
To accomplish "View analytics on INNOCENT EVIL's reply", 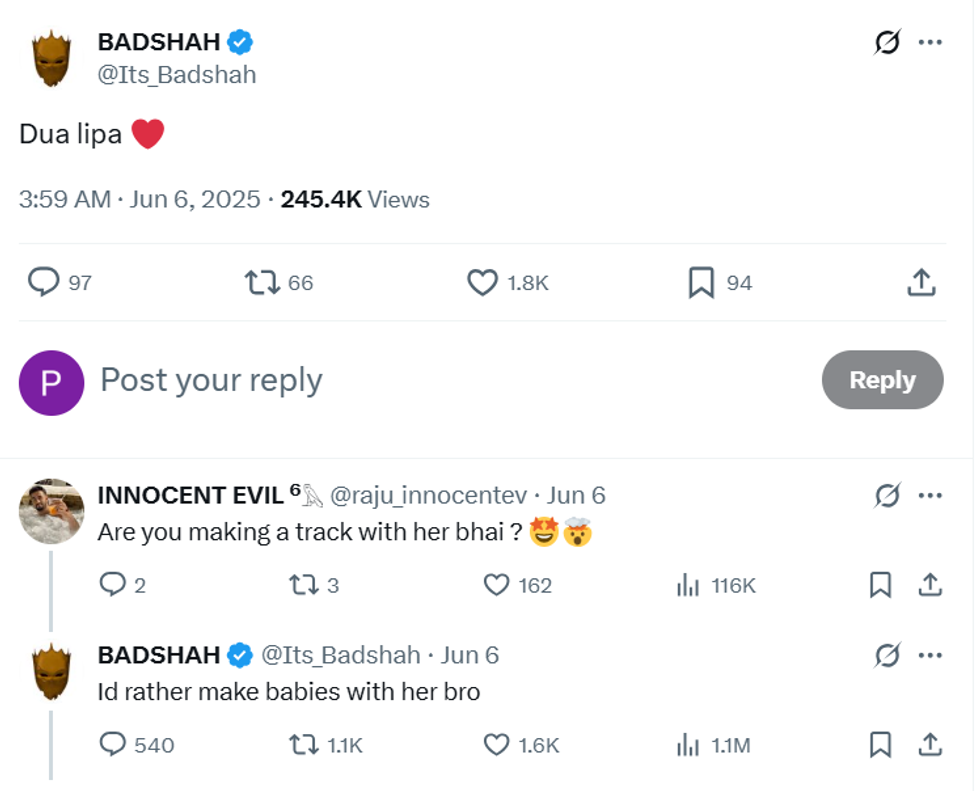I will pos(688,586).
